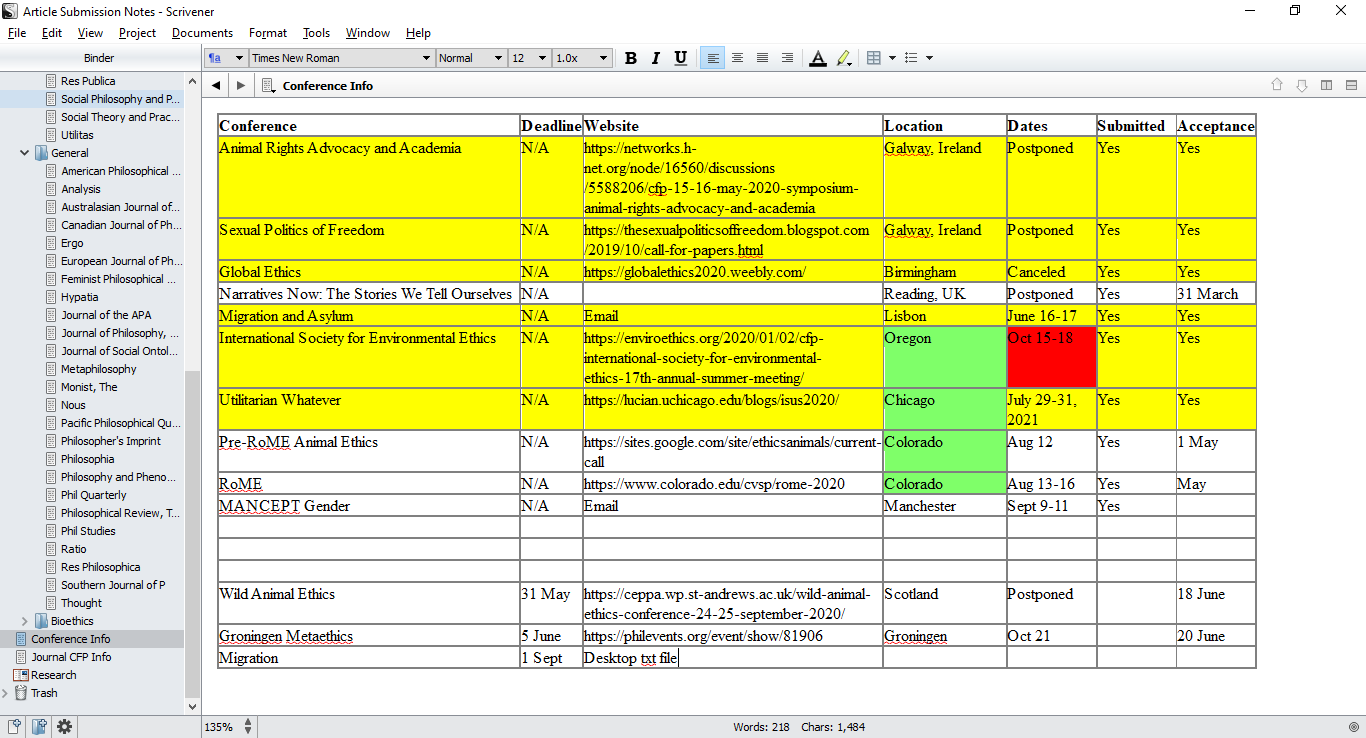
Task: Select Journal CFP Info document
Action: (72, 657)
